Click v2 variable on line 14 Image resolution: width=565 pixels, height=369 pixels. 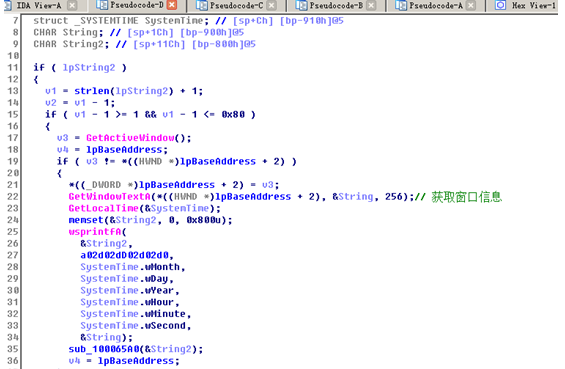(51, 103)
